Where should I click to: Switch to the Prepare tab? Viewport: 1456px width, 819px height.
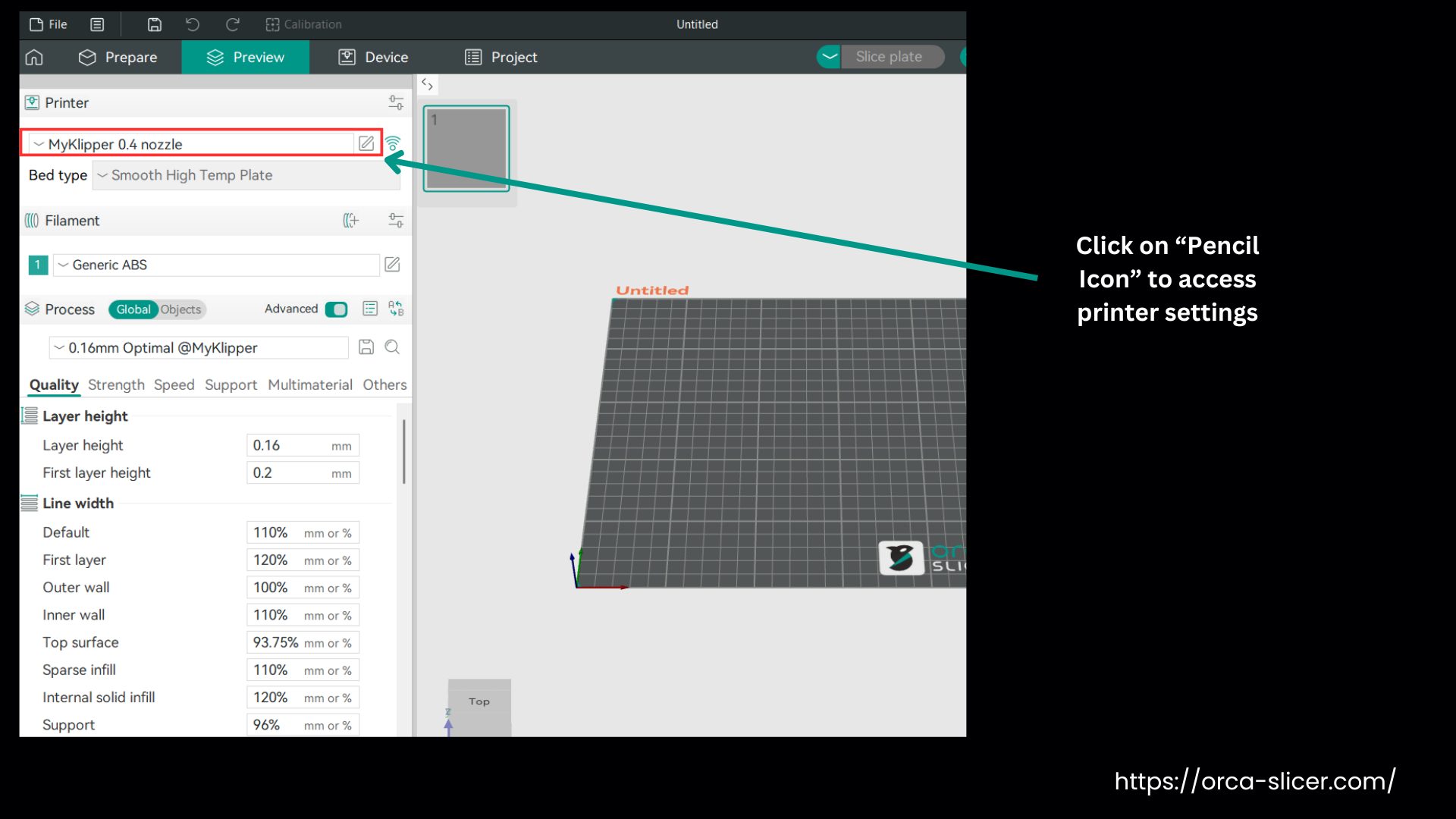(118, 57)
